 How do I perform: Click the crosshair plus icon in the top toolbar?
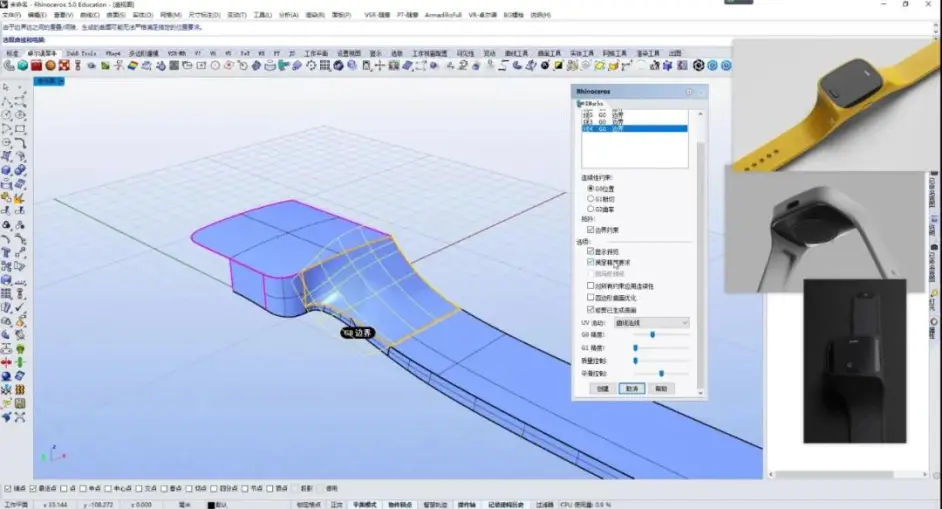click(380, 66)
